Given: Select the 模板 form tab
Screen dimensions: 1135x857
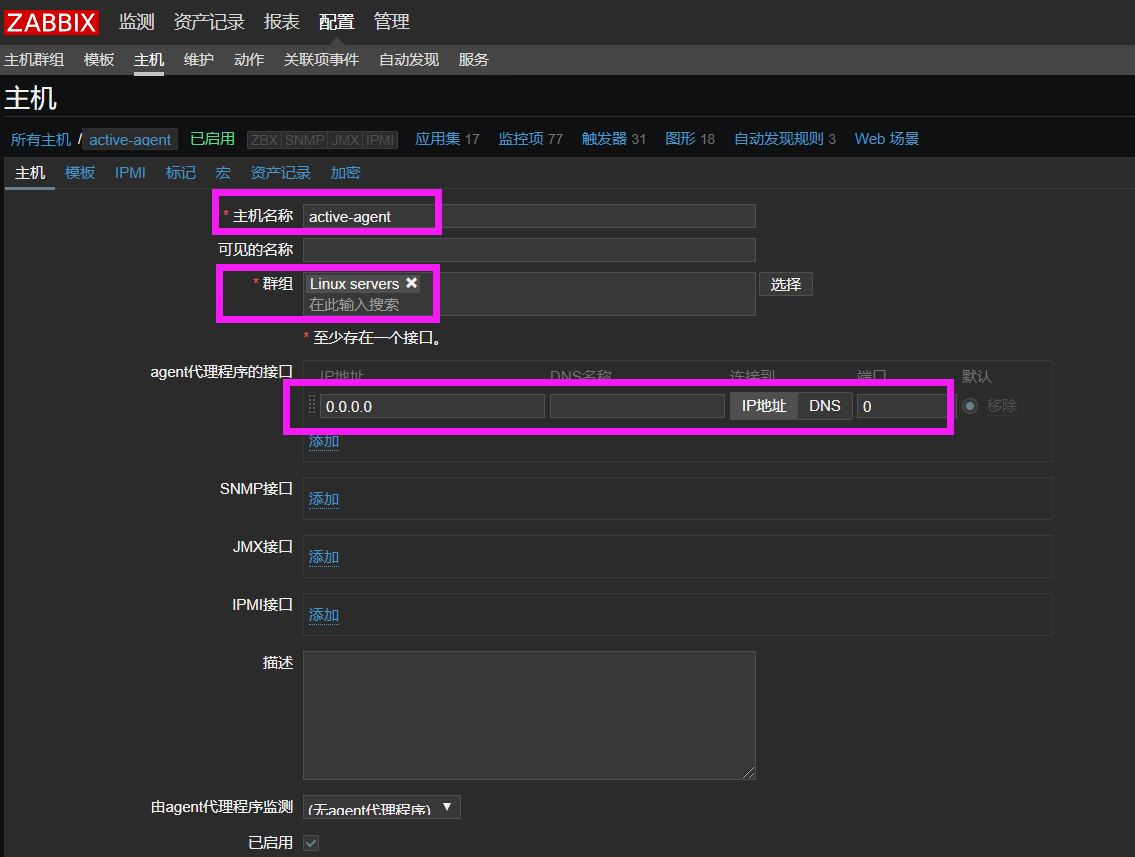Looking at the screenshot, I should click(80, 173).
